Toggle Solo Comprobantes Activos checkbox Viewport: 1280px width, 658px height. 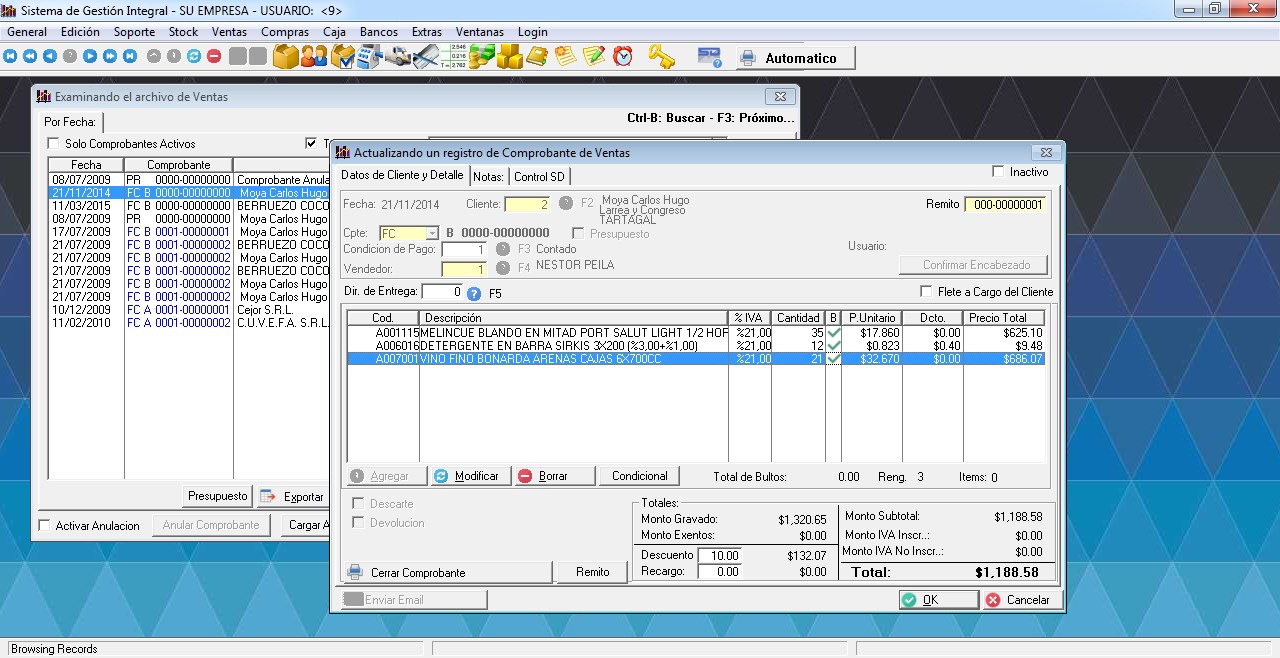[54, 144]
